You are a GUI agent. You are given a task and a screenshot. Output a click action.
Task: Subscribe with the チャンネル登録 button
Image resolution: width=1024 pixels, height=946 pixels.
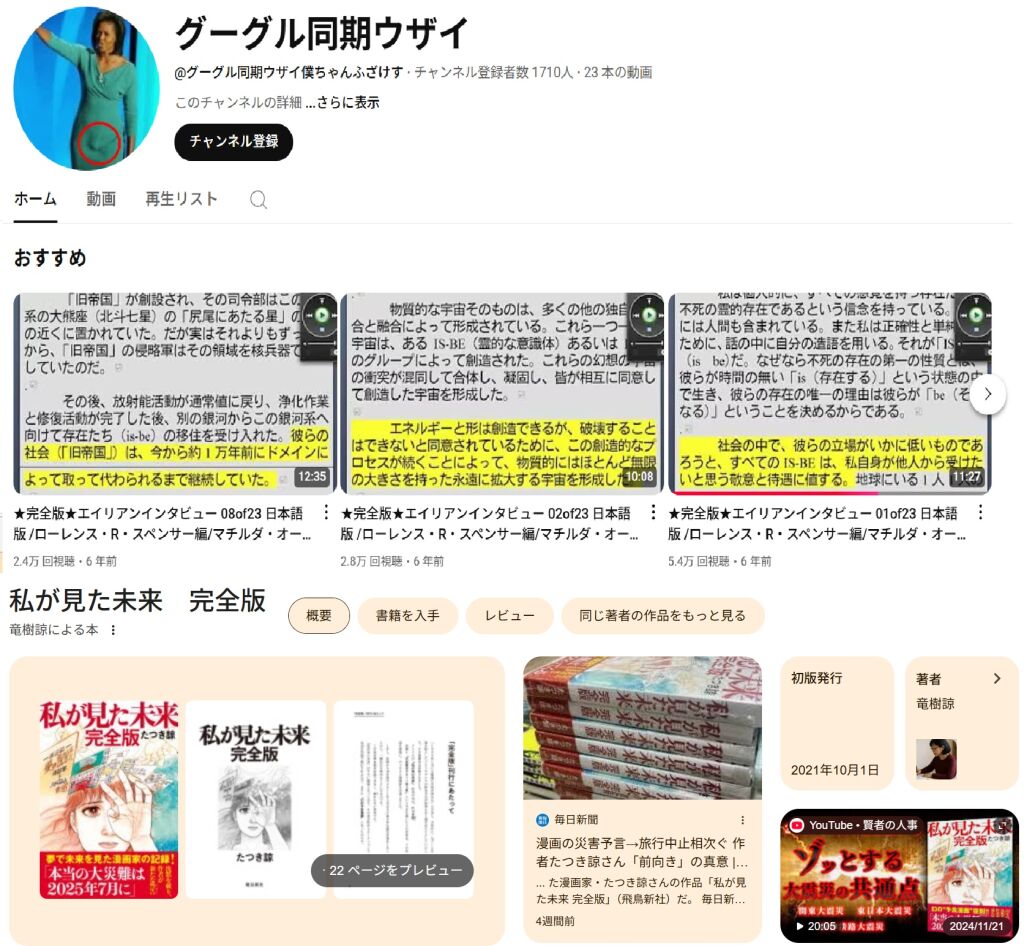(x=233, y=141)
